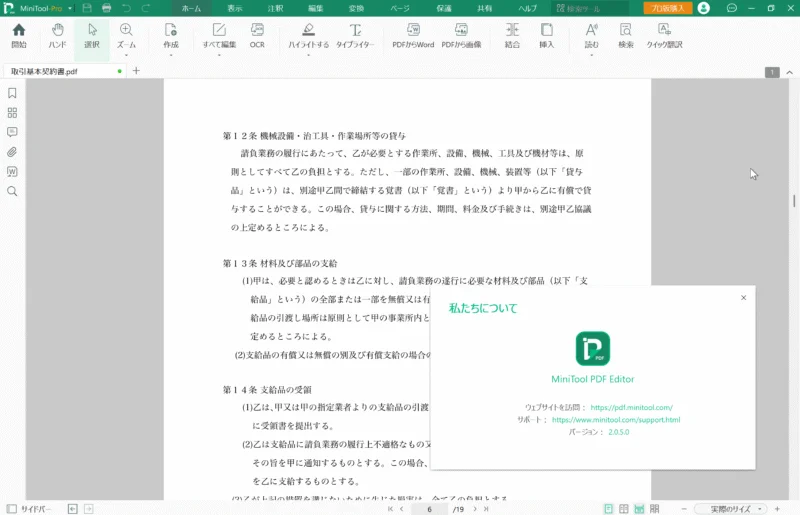Viewport: 800px width, 515px height.
Task: Collapse the ribbon with the chevron
Action: (789, 72)
